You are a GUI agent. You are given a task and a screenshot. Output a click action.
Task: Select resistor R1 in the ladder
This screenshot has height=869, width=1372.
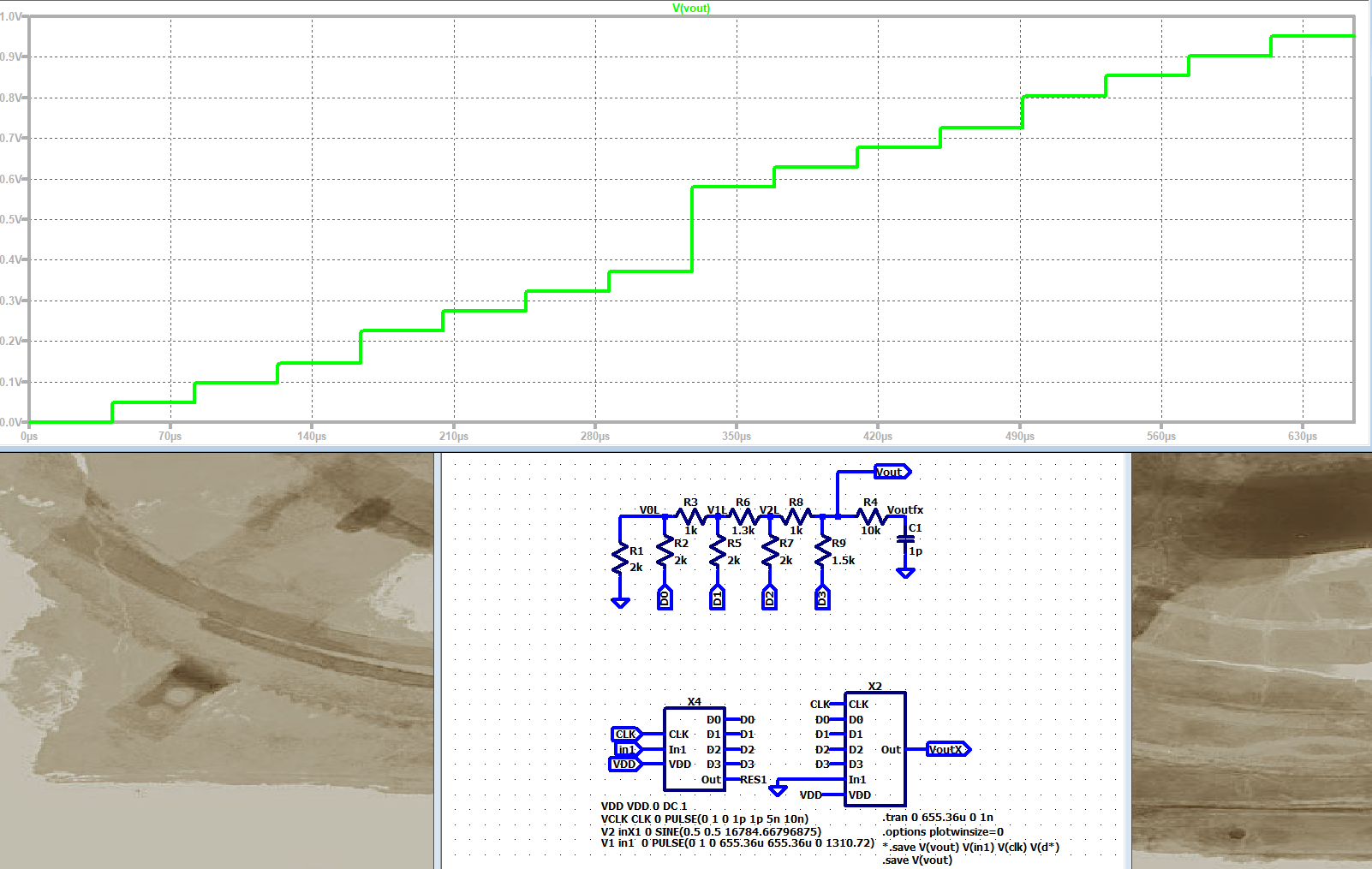(620, 558)
